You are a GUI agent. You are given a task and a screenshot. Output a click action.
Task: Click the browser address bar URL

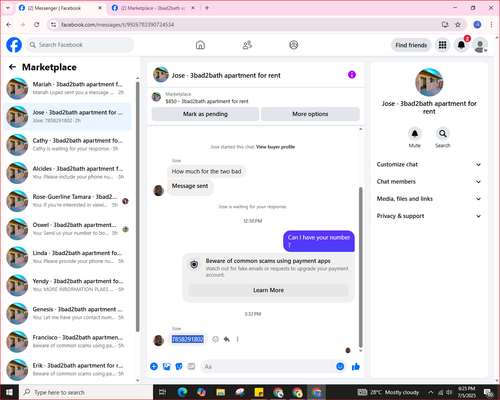[118, 25]
